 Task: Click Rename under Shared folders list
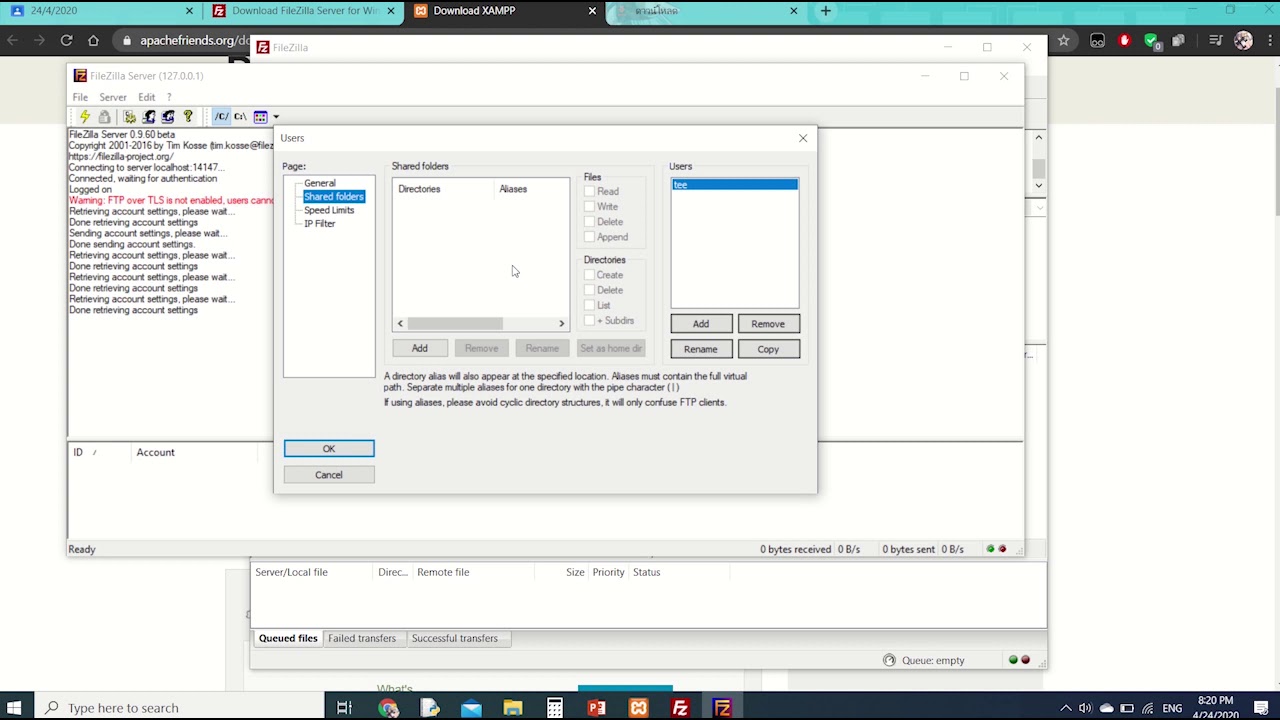pyautogui.click(x=542, y=348)
